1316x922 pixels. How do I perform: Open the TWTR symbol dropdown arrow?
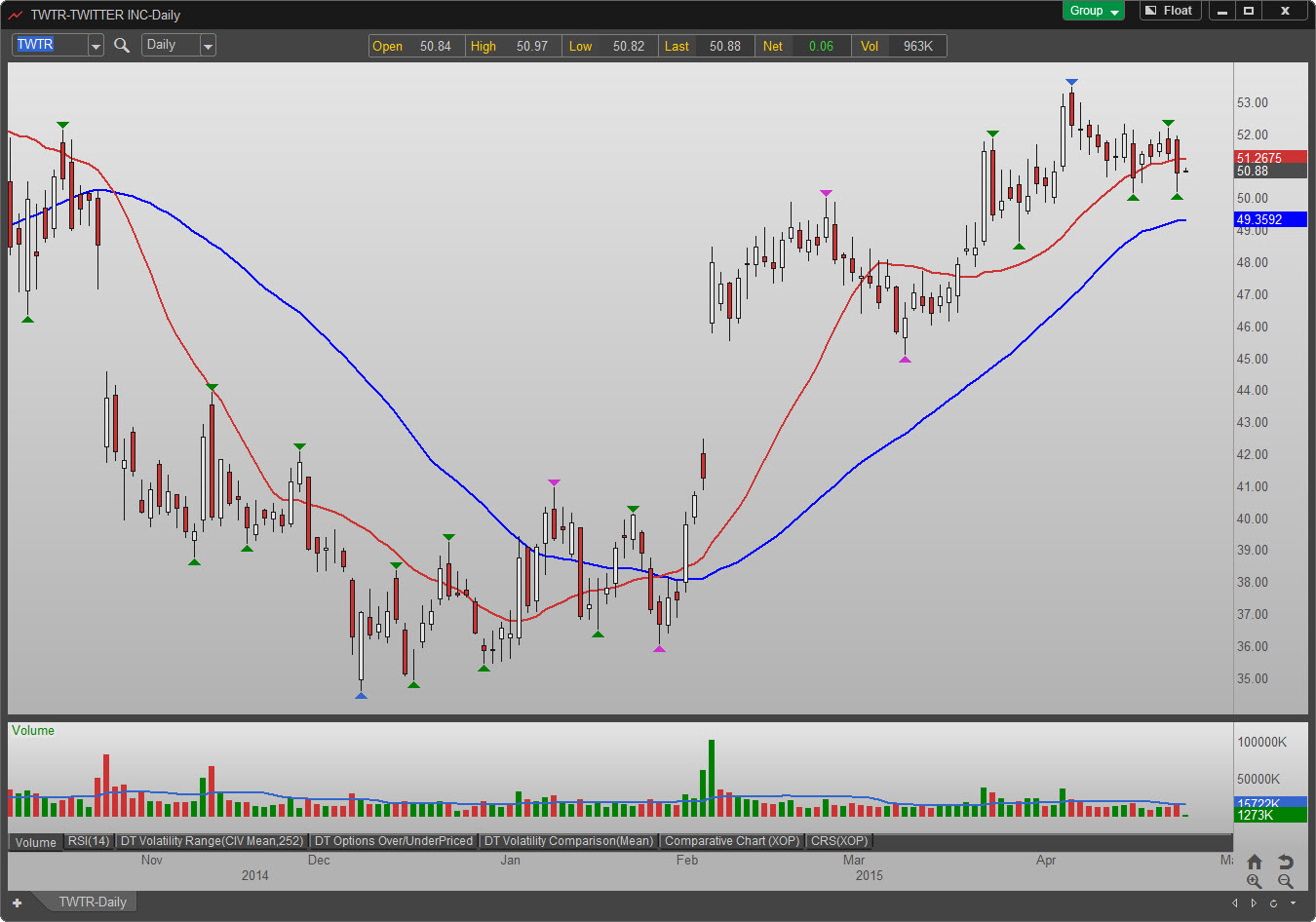(96, 46)
